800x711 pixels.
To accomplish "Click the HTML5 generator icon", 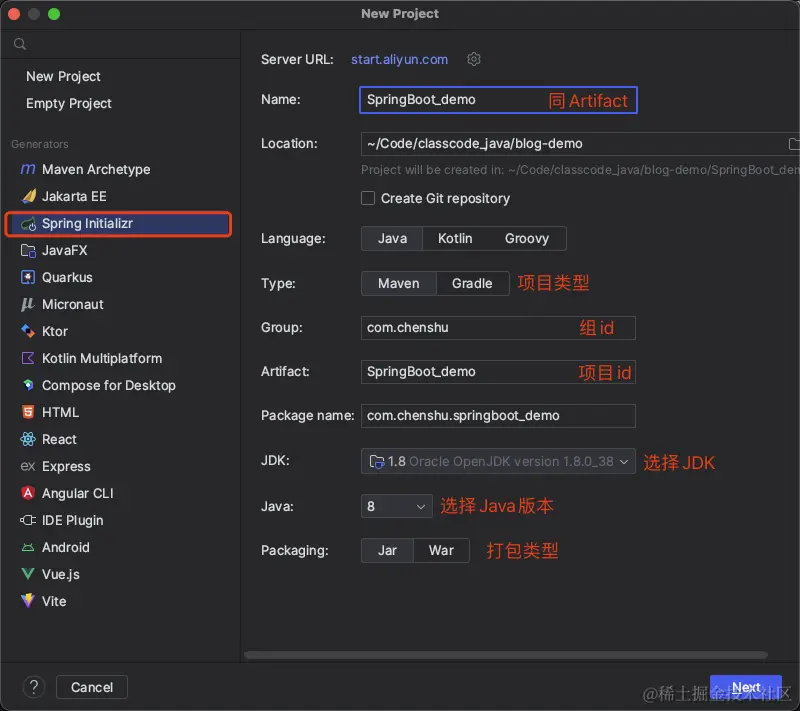I will (x=28, y=412).
